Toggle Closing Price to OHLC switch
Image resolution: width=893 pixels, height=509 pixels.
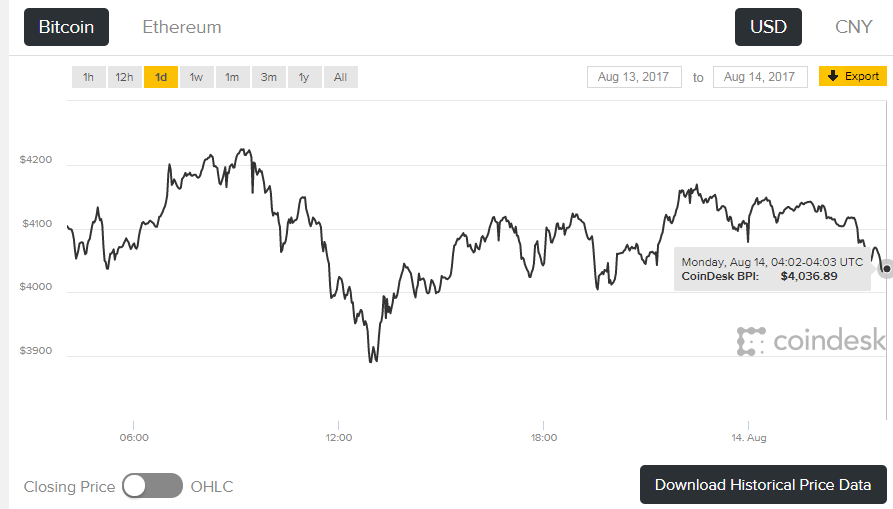153,486
